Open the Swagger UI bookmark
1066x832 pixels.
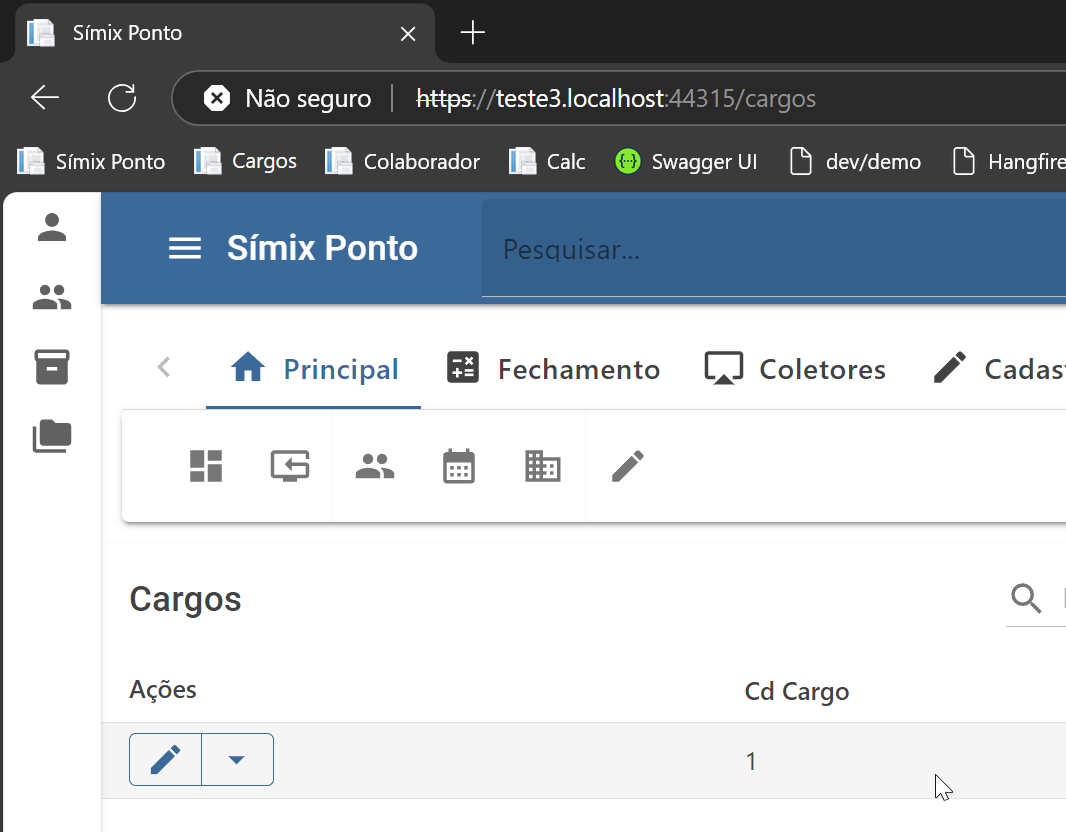685,162
